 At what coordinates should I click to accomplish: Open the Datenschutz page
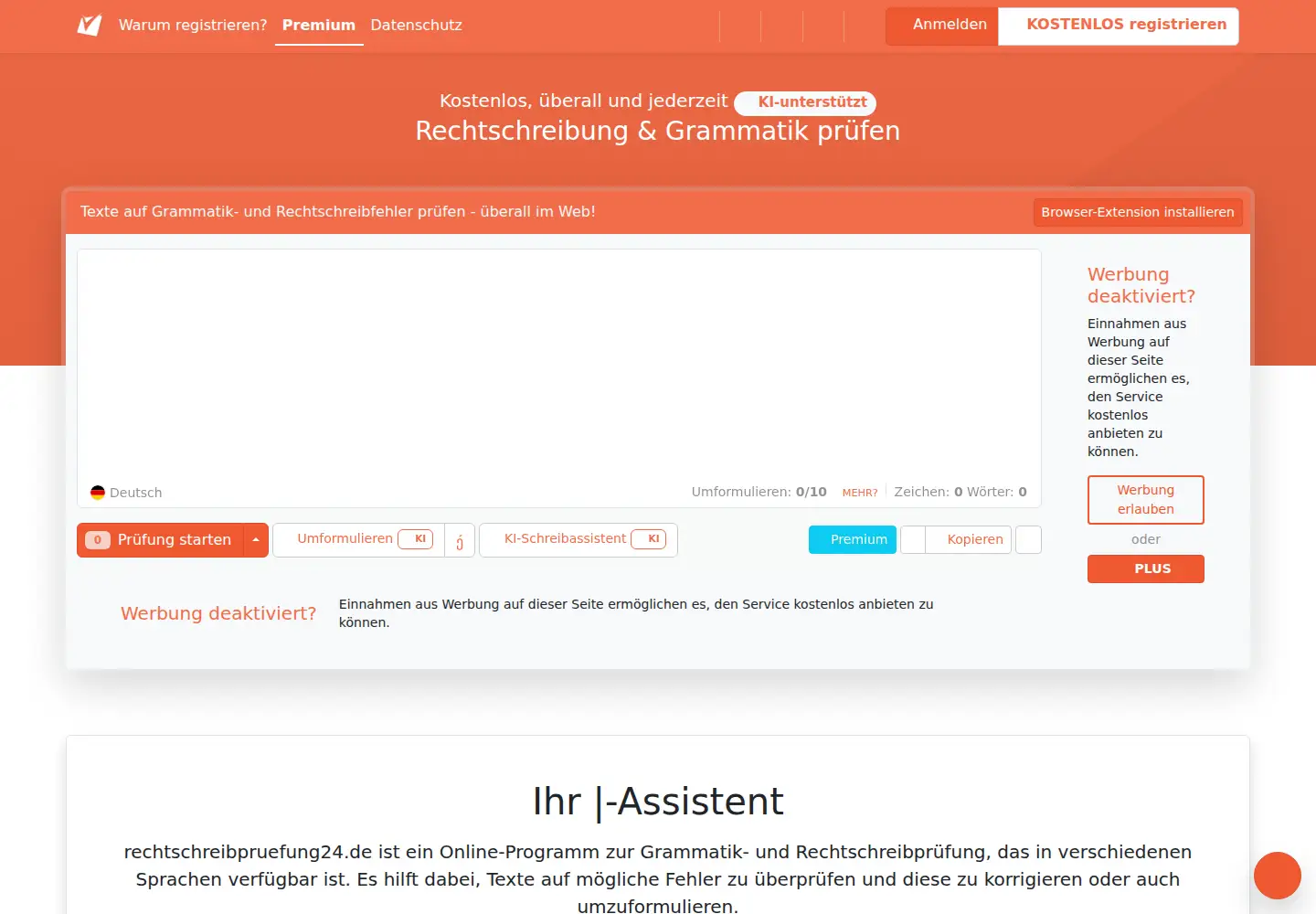tap(416, 25)
